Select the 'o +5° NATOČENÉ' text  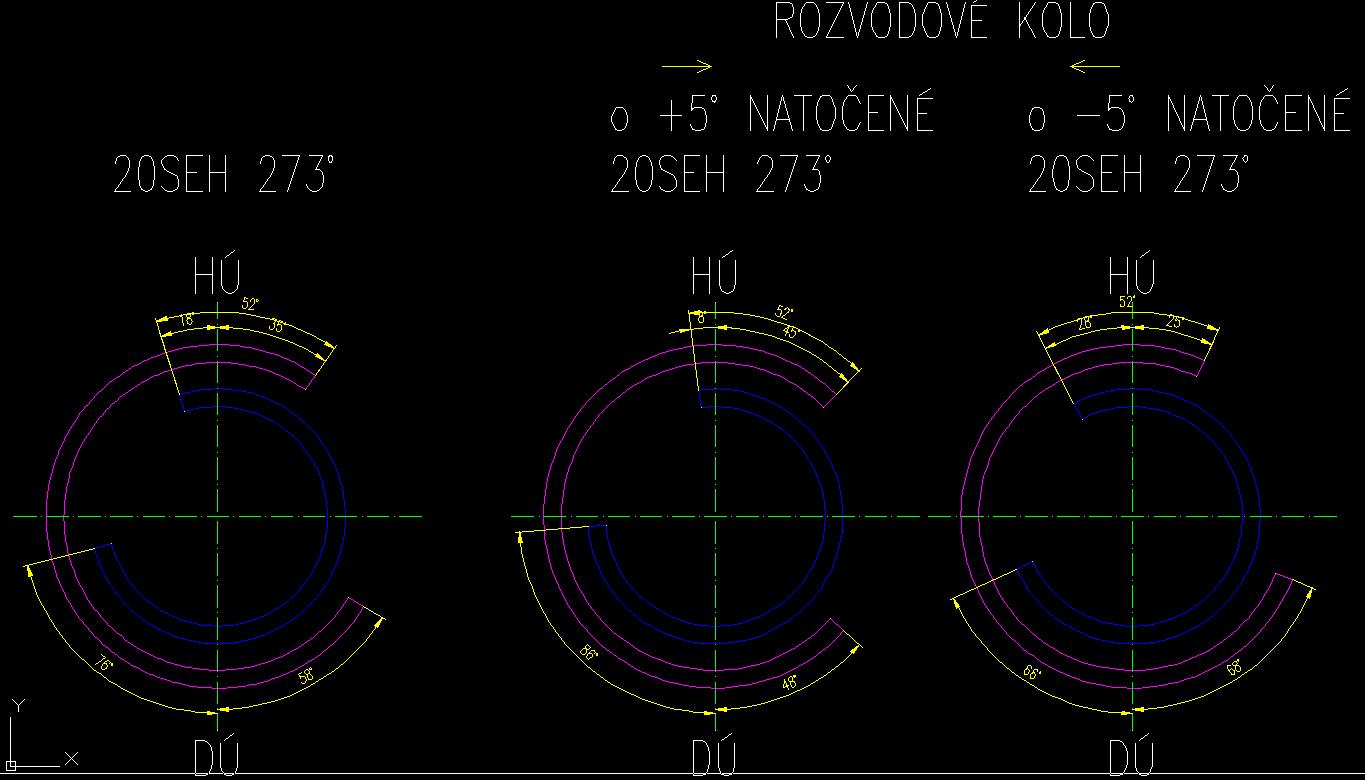[772, 116]
